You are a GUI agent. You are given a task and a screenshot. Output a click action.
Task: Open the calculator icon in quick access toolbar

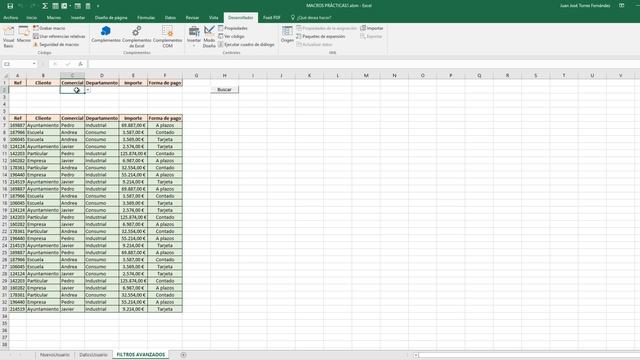88,6
